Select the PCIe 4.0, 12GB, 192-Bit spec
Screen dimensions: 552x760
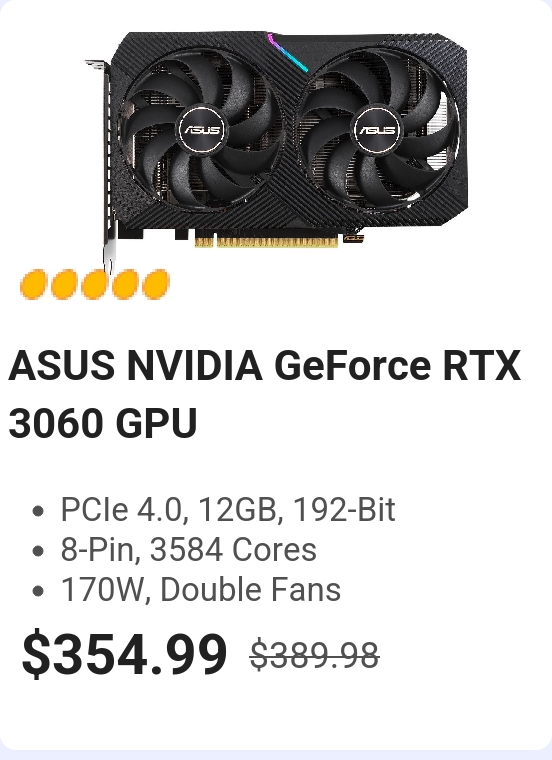click(x=228, y=509)
